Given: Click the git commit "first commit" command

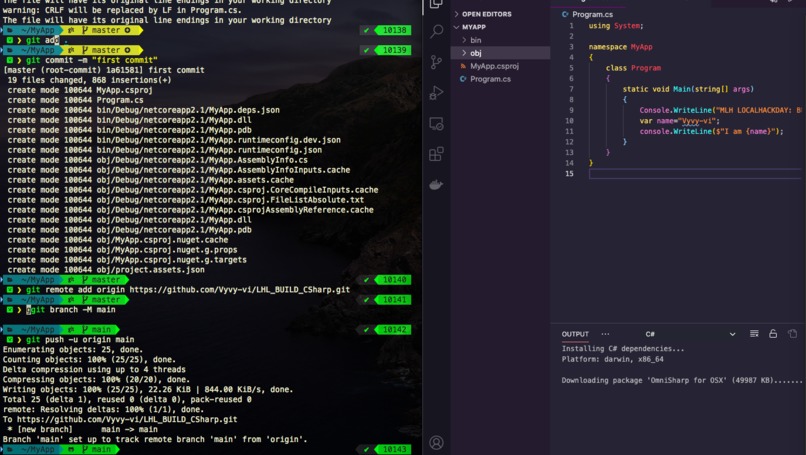Looking at the screenshot, I should (91, 60).
